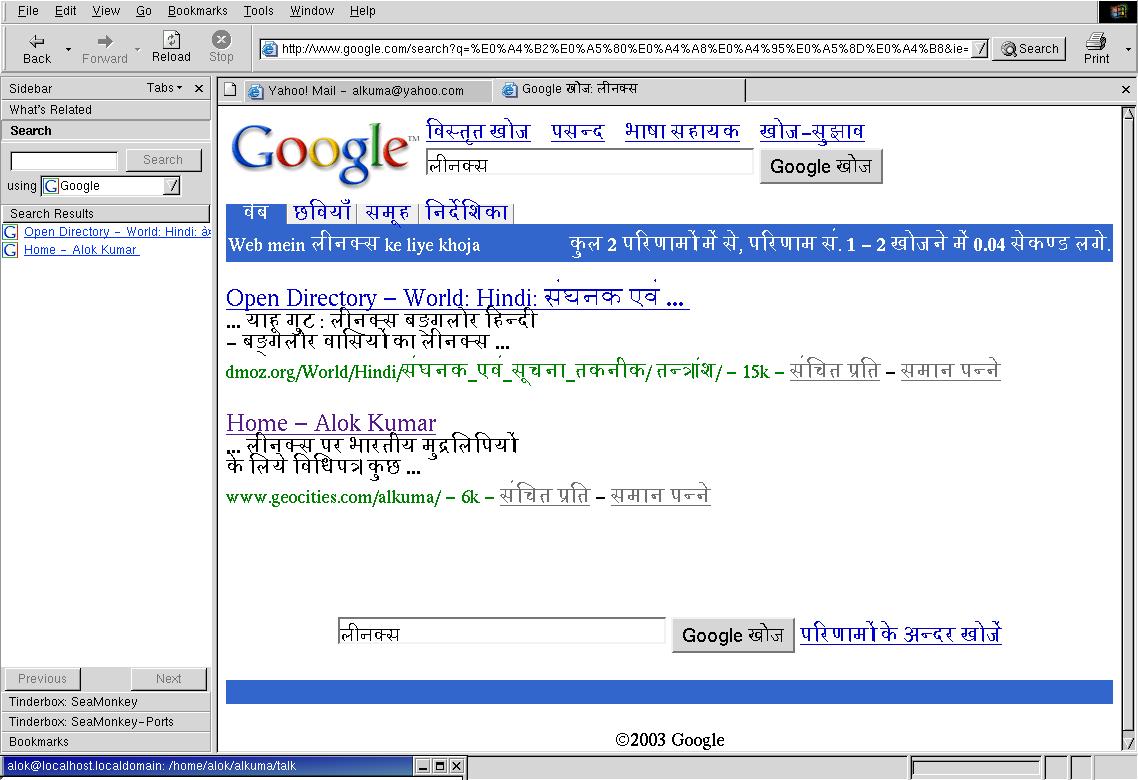Open sidebar result Home - Alok Kumar
This screenshot has height=780, width=1138.
coord(81,250)
